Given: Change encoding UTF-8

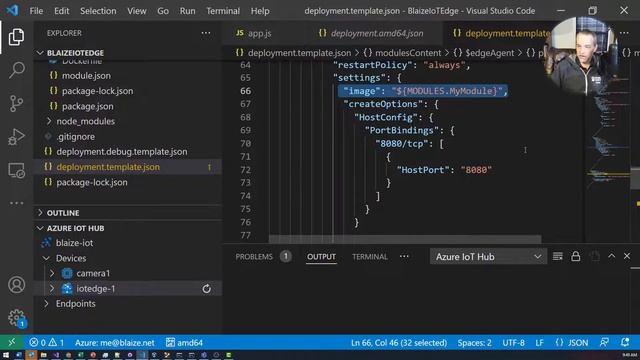Looking at the screenshot, I should [x=513, y=342].
